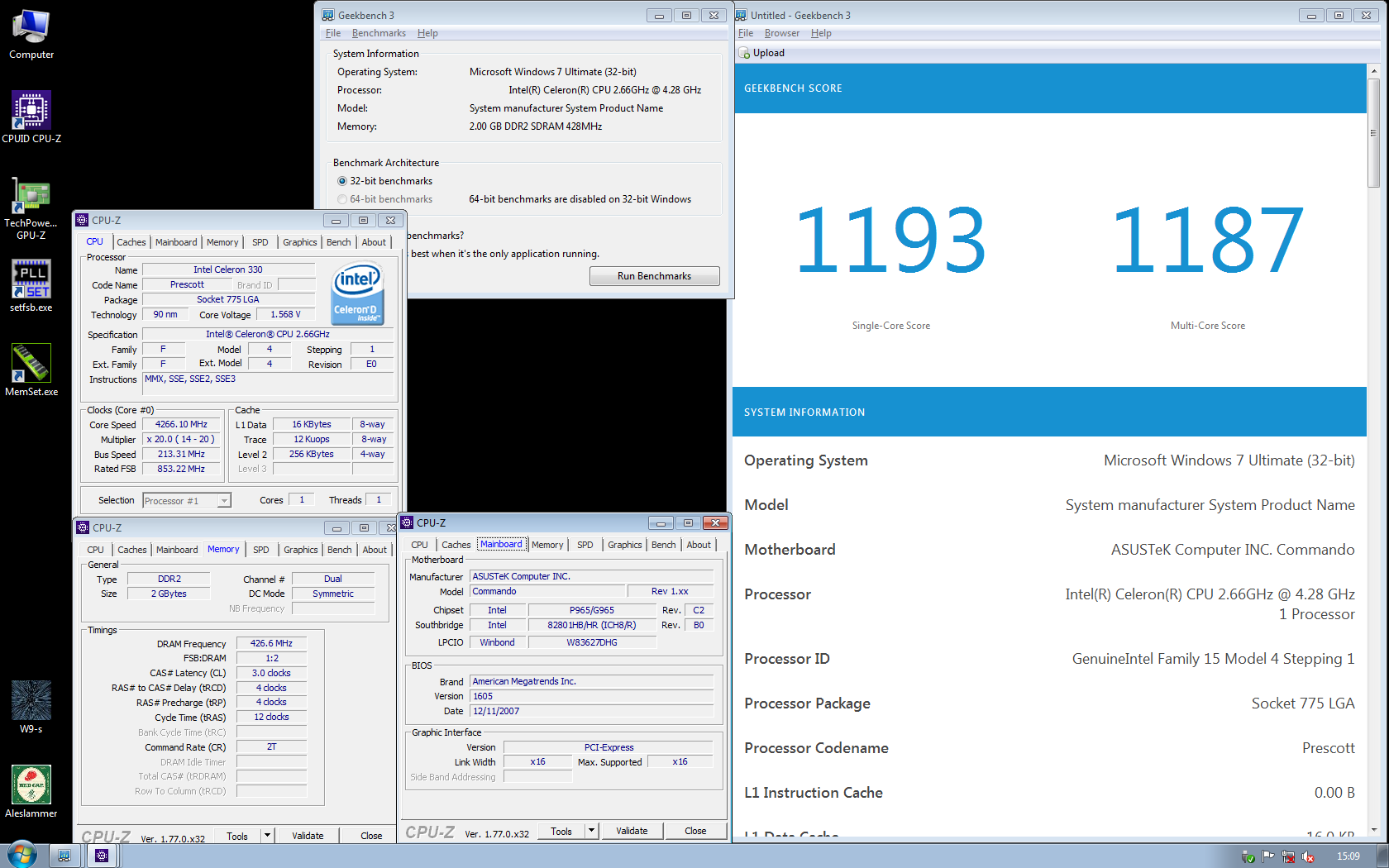Open Help menu in Untitled Geekbench window
This screenshot has height=868, width=1389.
pos(821,33)
